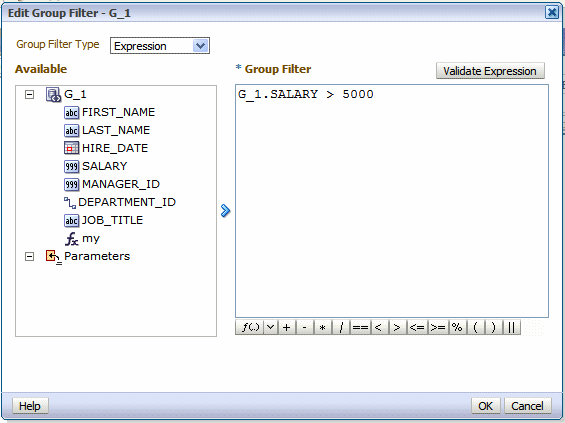
Task: Insert the minus operator
Action: (305, 328)
